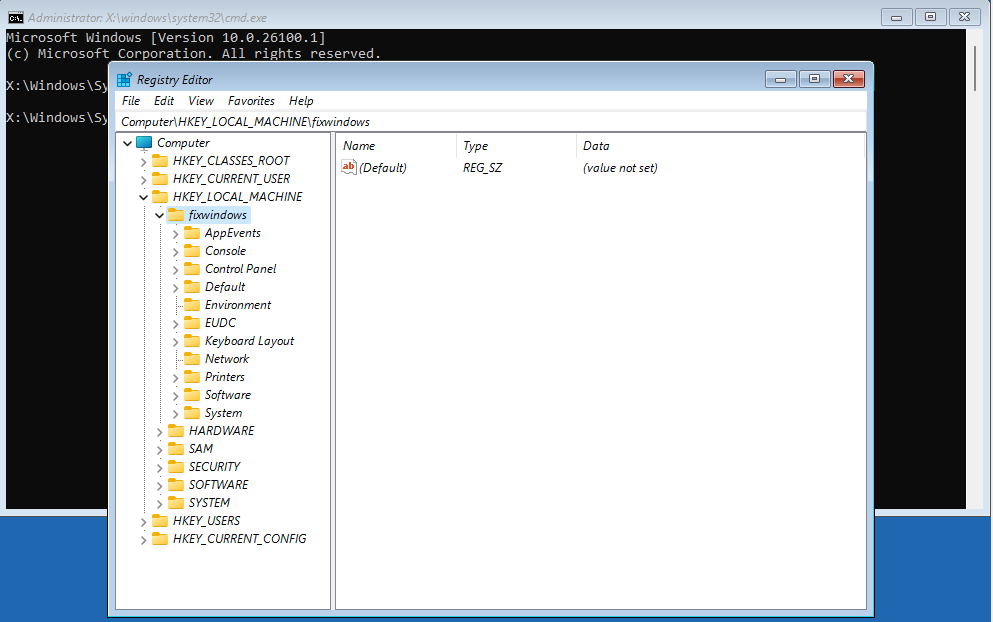Expand the HKEY_CLASSES_ROOT arrow
The image size is (993, 622).
point(143,162)
